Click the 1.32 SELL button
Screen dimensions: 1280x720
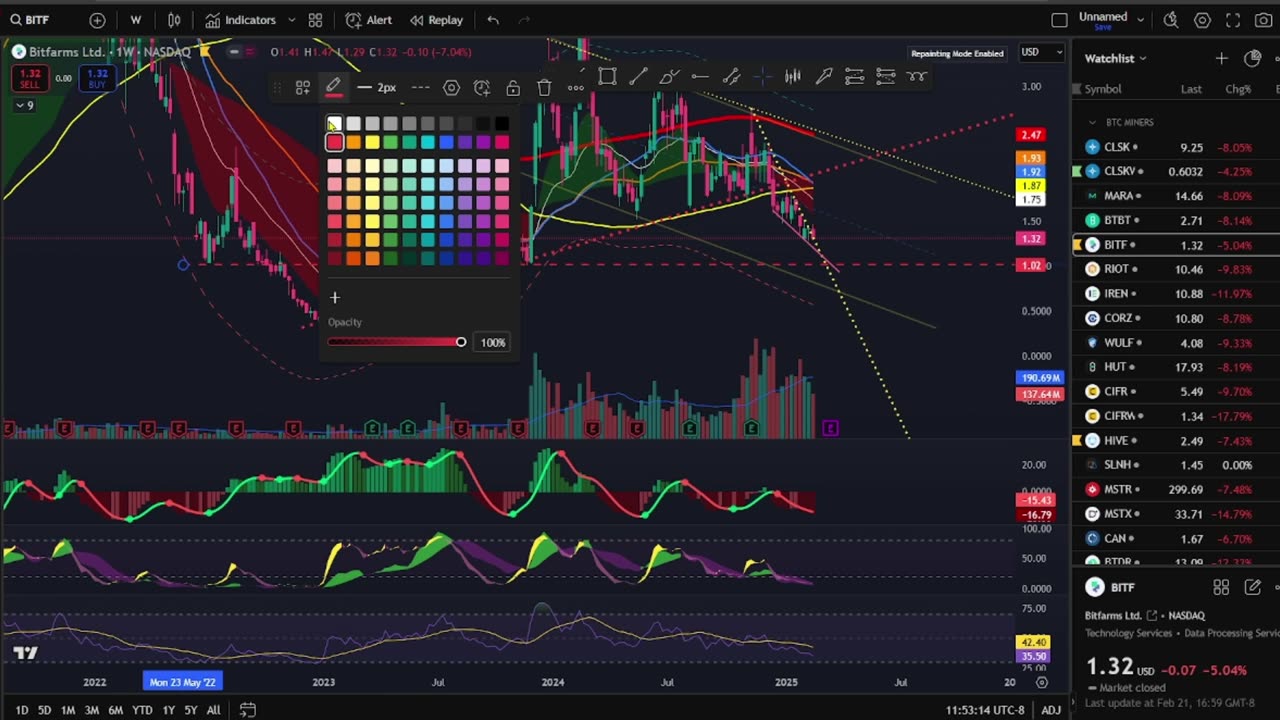[x=30, y=76]
